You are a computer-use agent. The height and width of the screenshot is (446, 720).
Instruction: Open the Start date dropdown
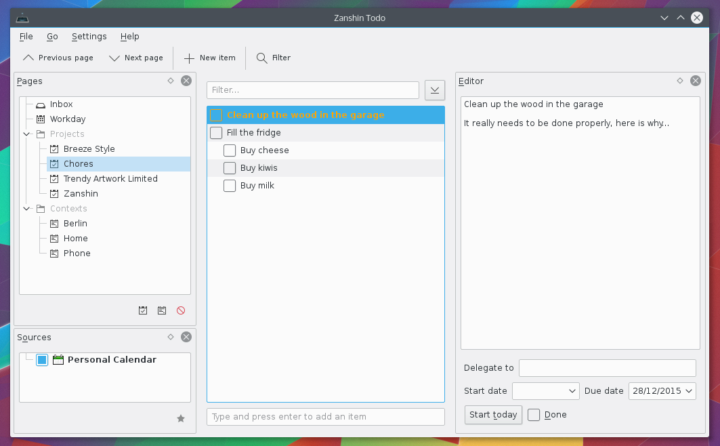(x=572, y=391)
